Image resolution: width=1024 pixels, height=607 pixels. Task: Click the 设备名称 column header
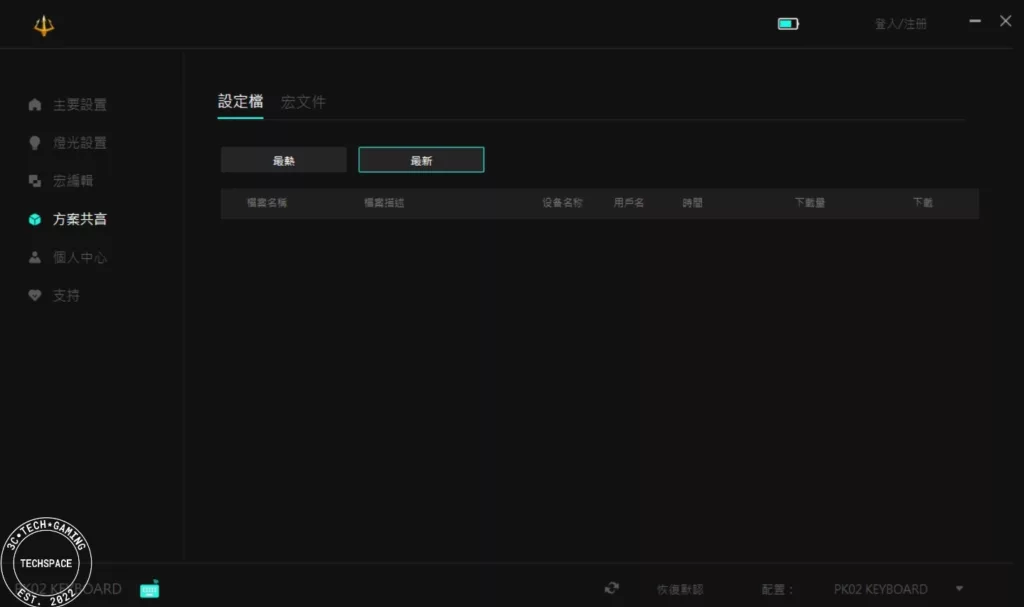click(562, 203)
